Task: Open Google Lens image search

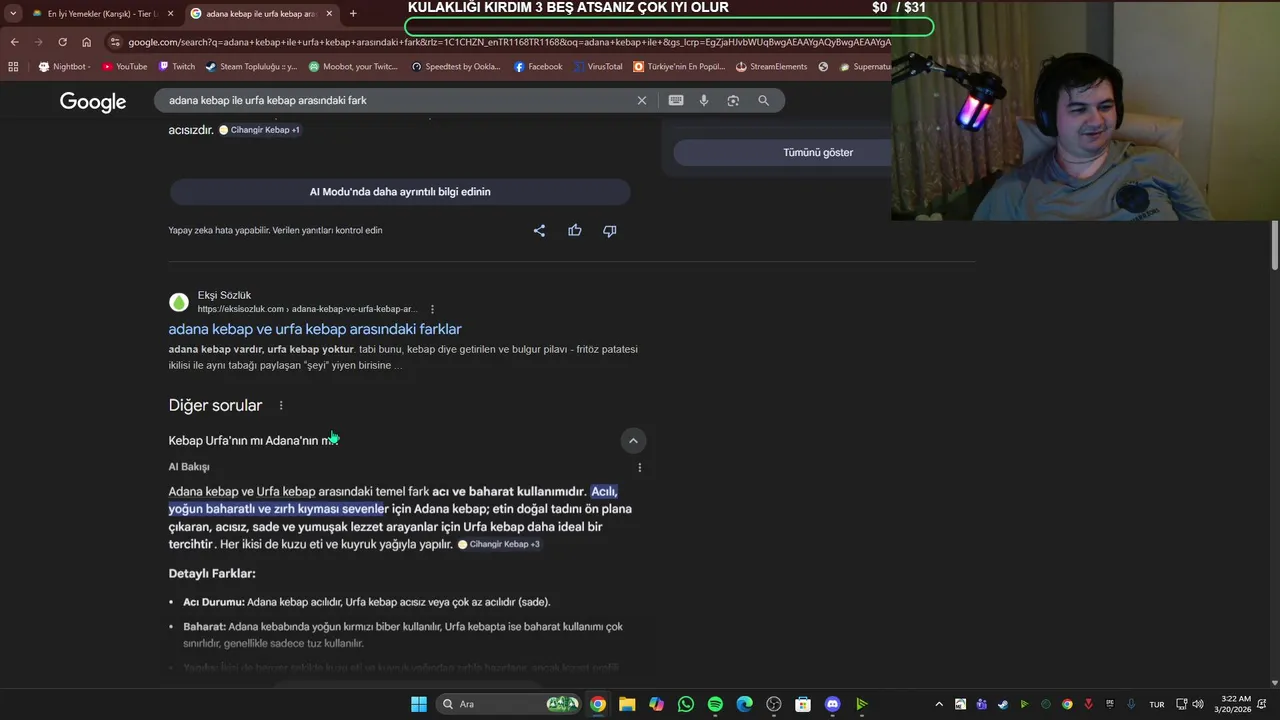Action: tap(733, 100)
